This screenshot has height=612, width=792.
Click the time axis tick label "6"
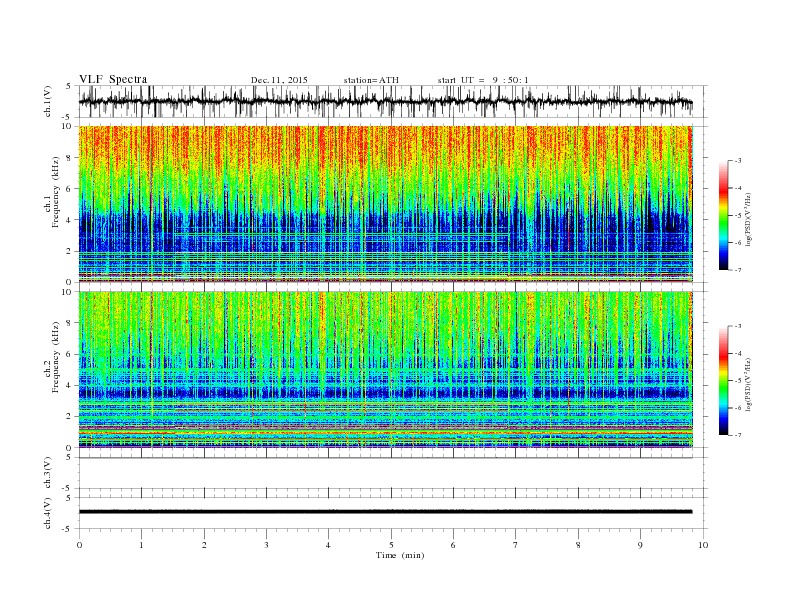point(453,545)
